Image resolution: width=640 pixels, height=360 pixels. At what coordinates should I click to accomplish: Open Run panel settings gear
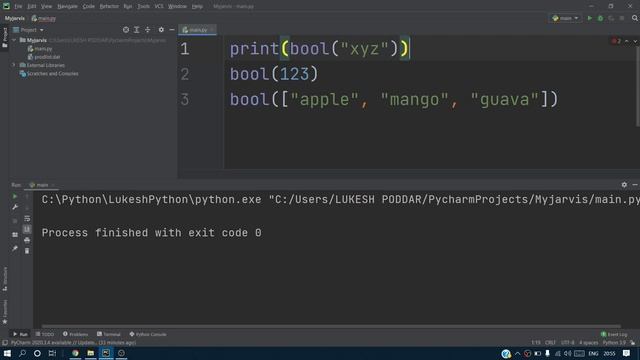[x=624, y=184]
